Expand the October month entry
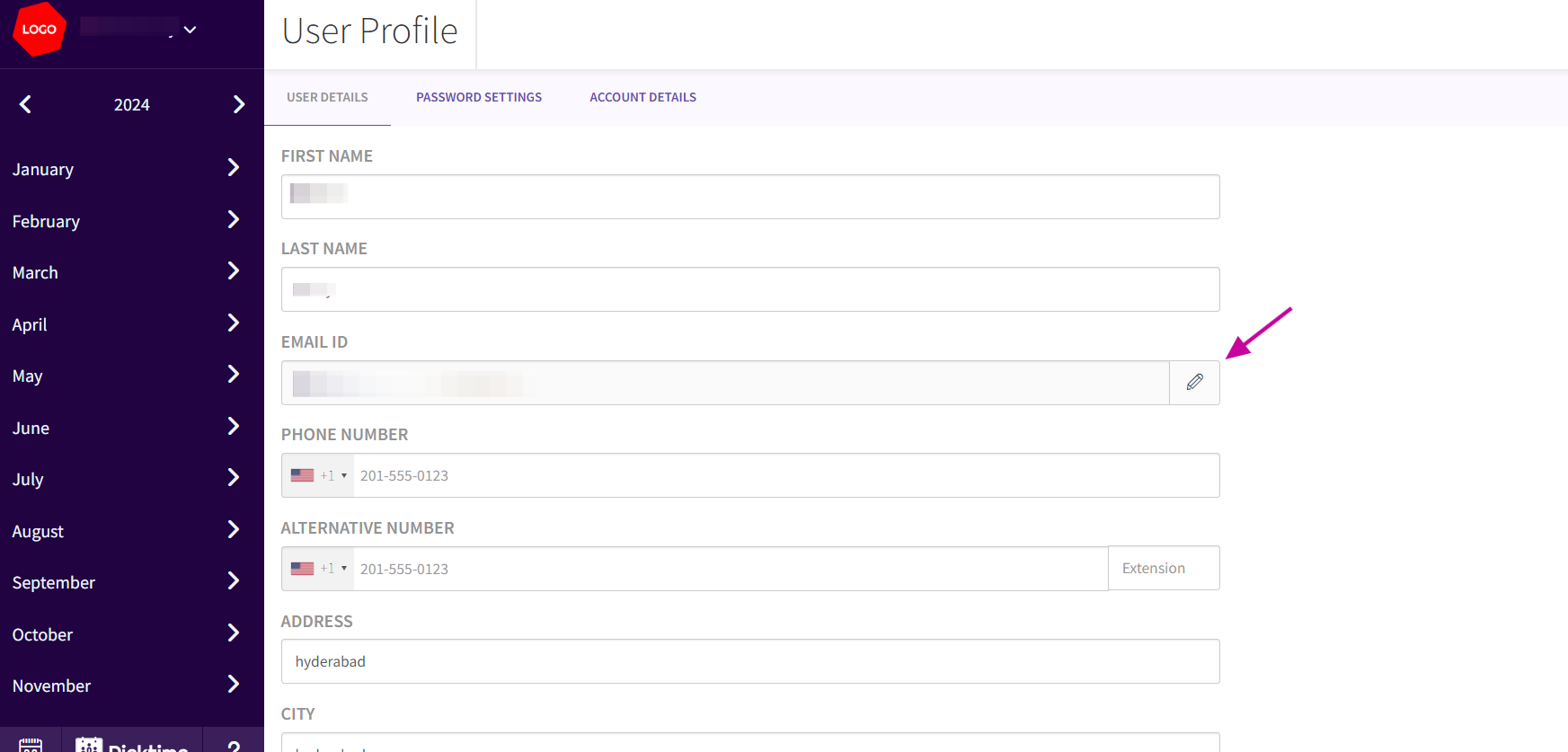This screenshot has width=1568, height=752. (x=233, y=633)
